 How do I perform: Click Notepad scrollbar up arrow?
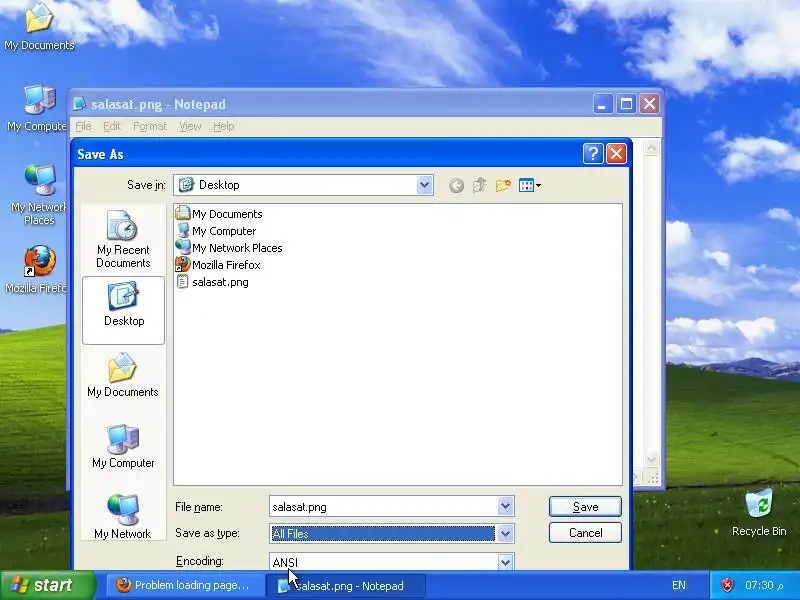[652, 148]
